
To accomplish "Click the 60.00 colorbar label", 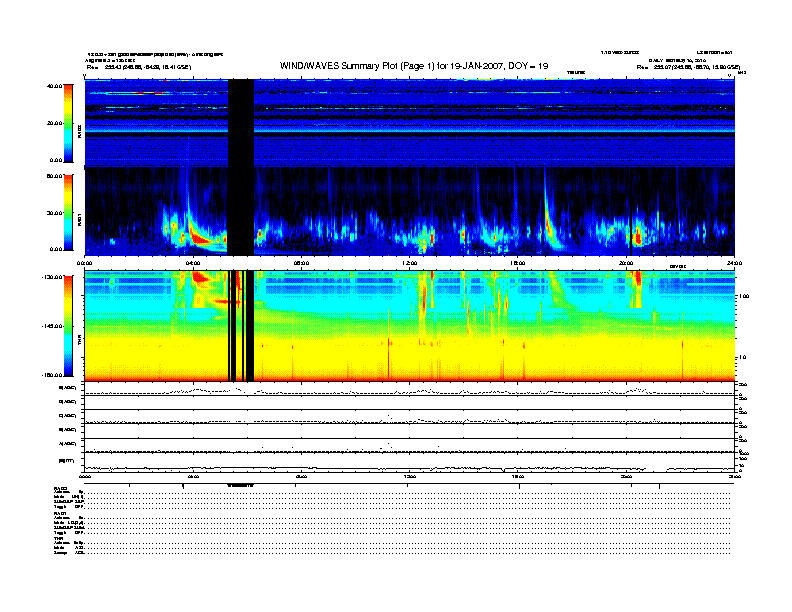I will coord(54,176).
